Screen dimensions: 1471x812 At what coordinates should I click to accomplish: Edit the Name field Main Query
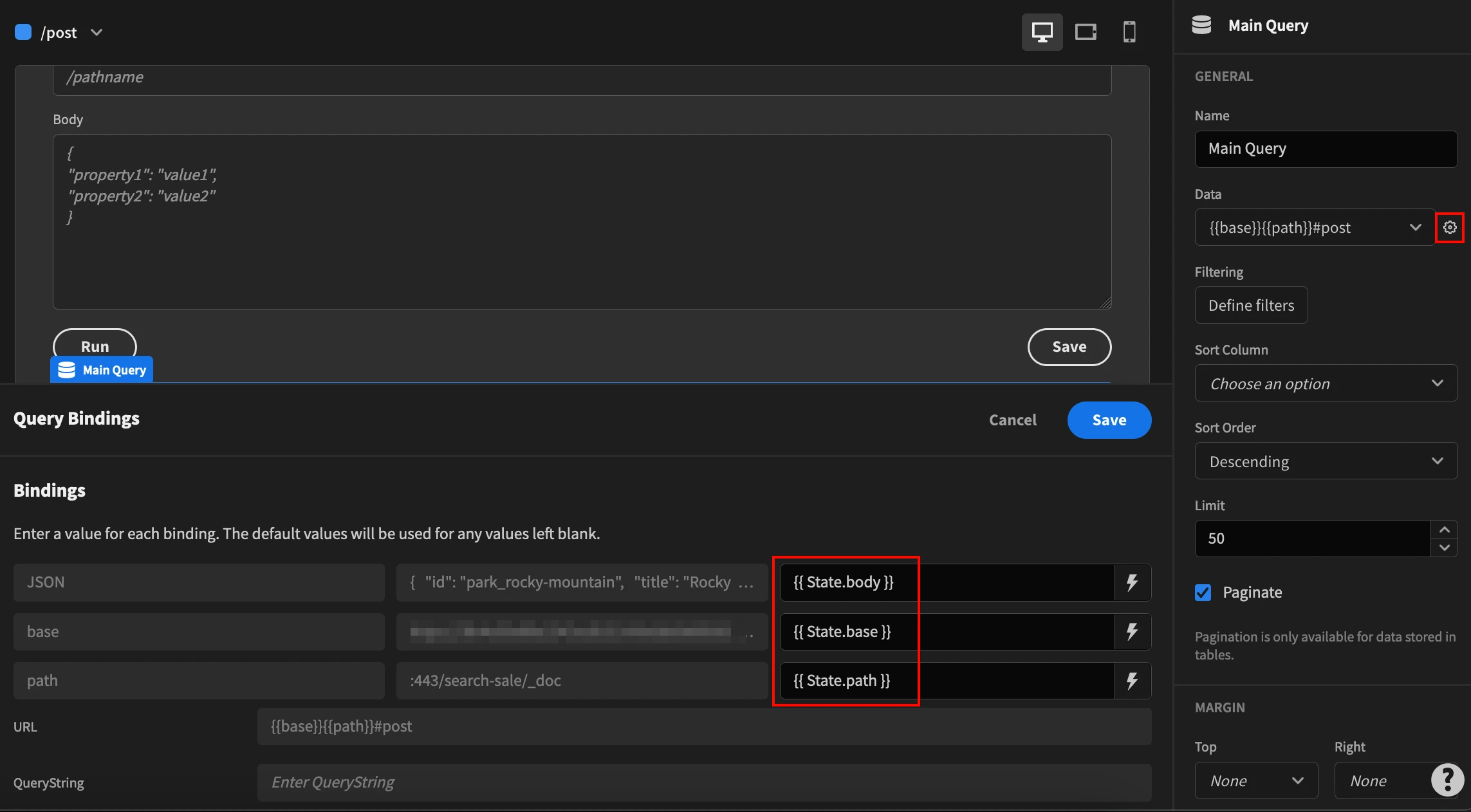(1326, 149)
